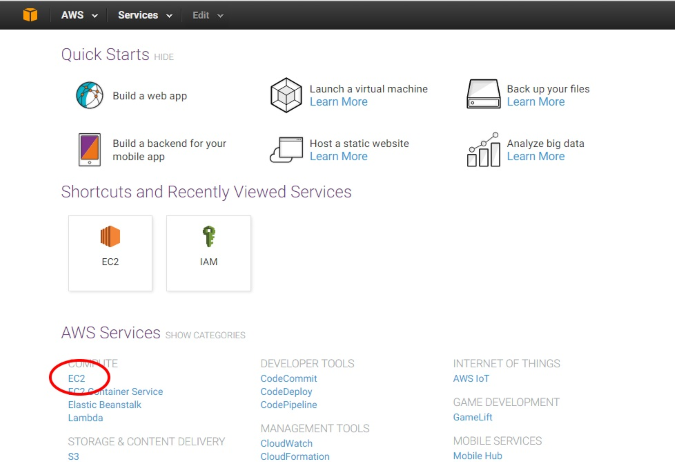675x462 pixels.
Task: Open Learn More under Back up your files
Action: pyautogui.click(x=536, y=102)
